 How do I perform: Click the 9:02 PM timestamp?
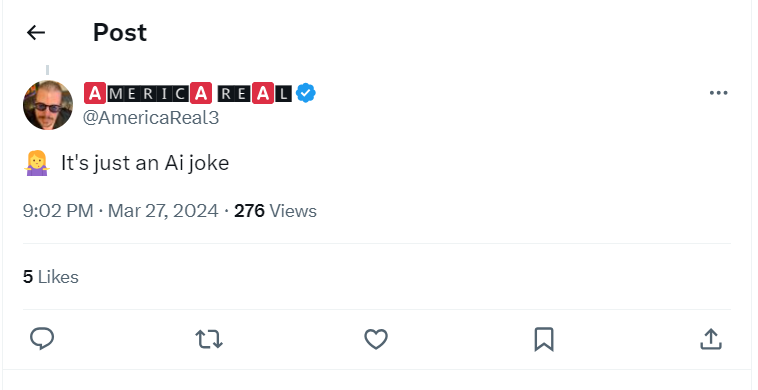point(58,211)
